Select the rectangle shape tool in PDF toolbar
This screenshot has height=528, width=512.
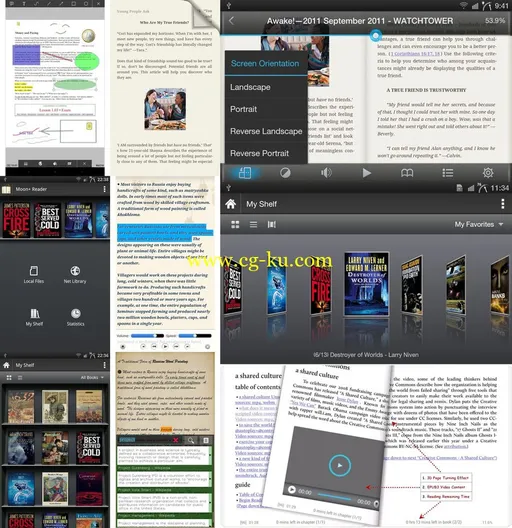coord(73,3)
